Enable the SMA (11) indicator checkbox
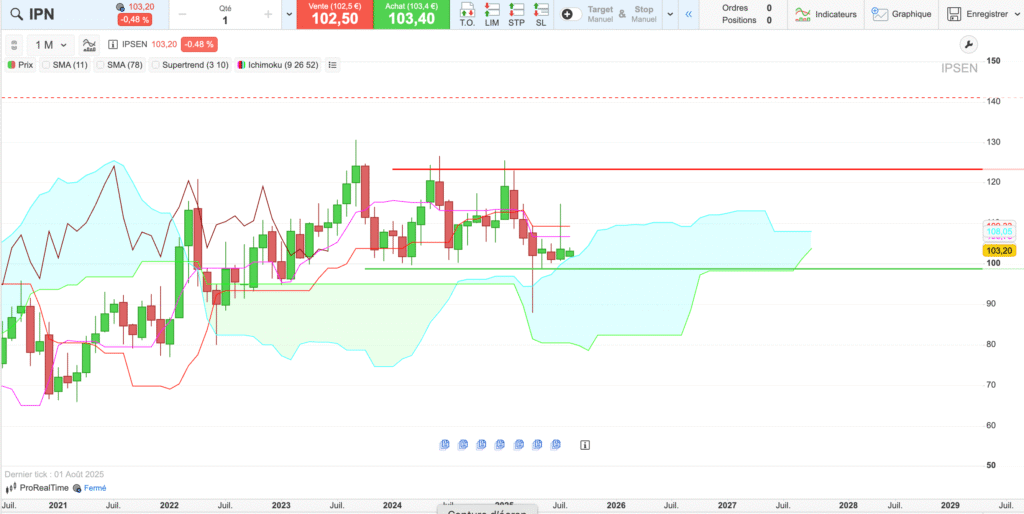The height and width of the screenshot is (514, 1024). [46, 65]
